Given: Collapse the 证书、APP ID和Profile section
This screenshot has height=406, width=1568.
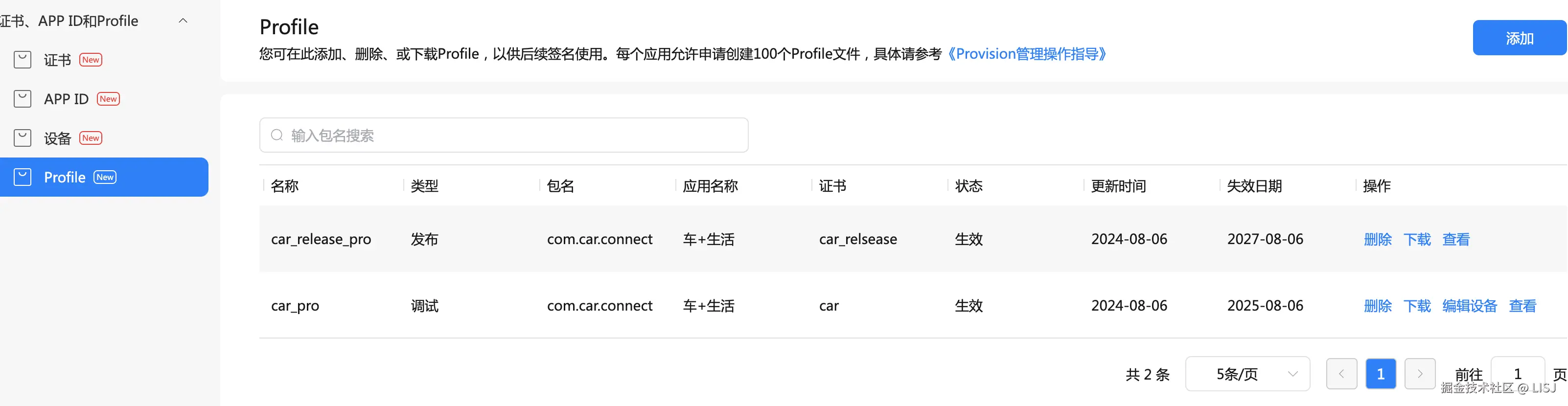Looking at the screenshot, I should pyautogui.click(x=183, y=21).
